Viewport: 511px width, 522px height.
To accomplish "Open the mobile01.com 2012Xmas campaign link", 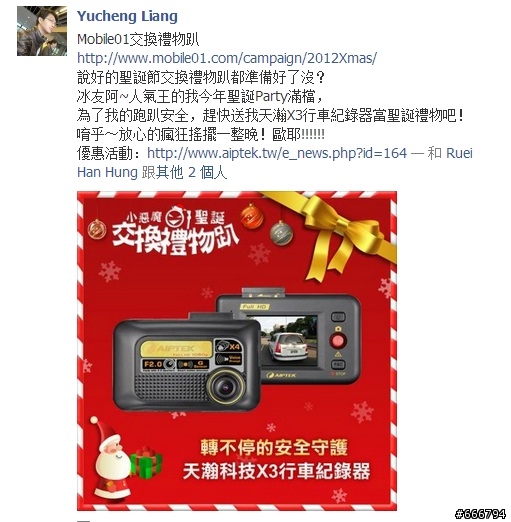I will (227, 58).
